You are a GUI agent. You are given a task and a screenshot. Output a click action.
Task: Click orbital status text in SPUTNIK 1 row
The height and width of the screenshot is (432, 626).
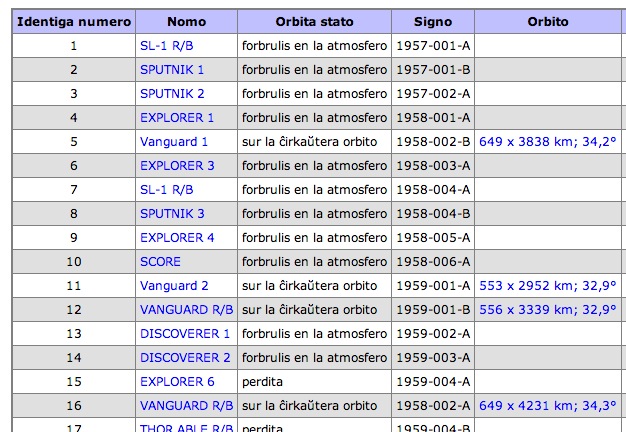(x=314, y=70)
